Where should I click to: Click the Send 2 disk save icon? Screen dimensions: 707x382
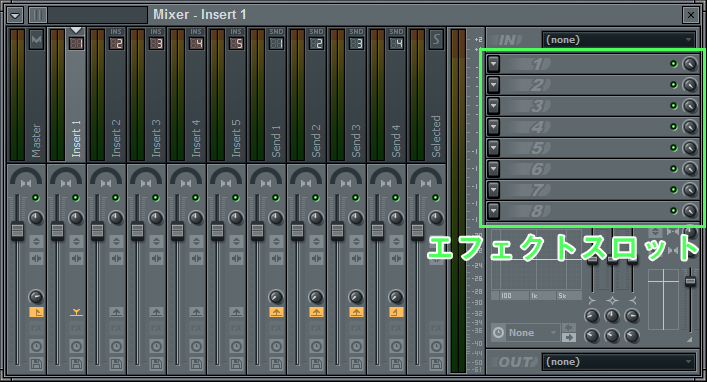[316, 364]
